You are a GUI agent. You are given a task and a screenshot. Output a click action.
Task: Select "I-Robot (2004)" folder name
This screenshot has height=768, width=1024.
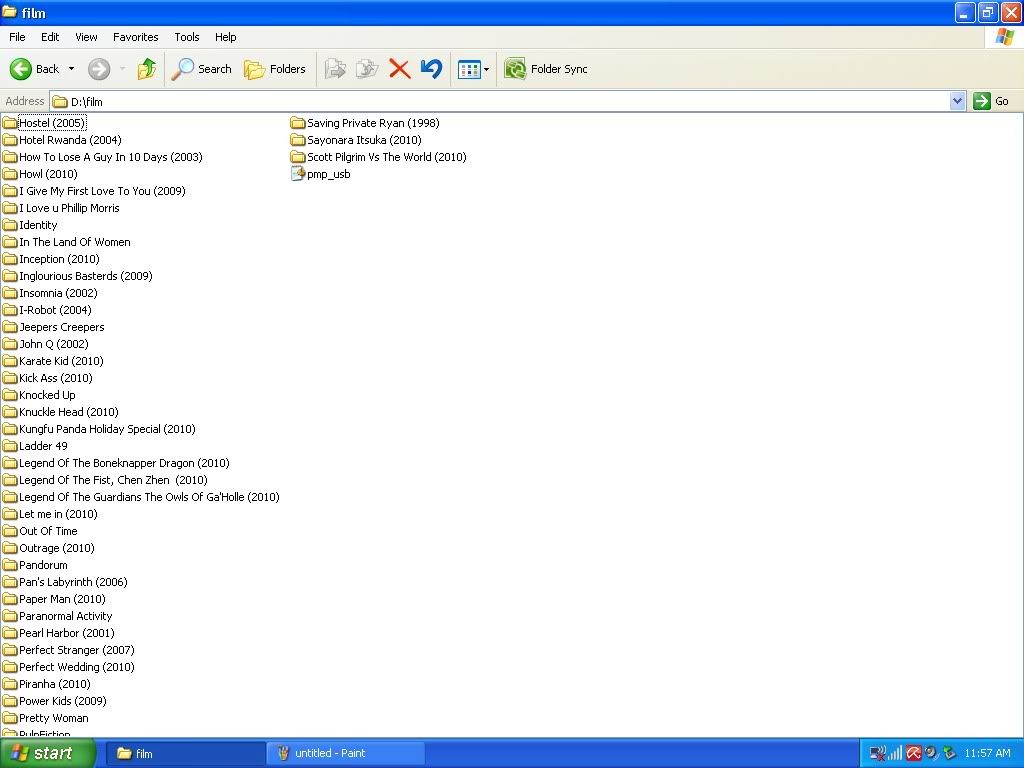coord(55,310)
